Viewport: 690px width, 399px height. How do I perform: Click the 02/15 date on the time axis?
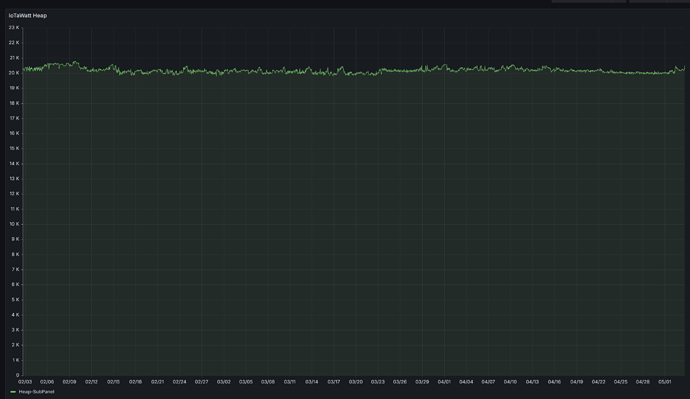(113, 382)
